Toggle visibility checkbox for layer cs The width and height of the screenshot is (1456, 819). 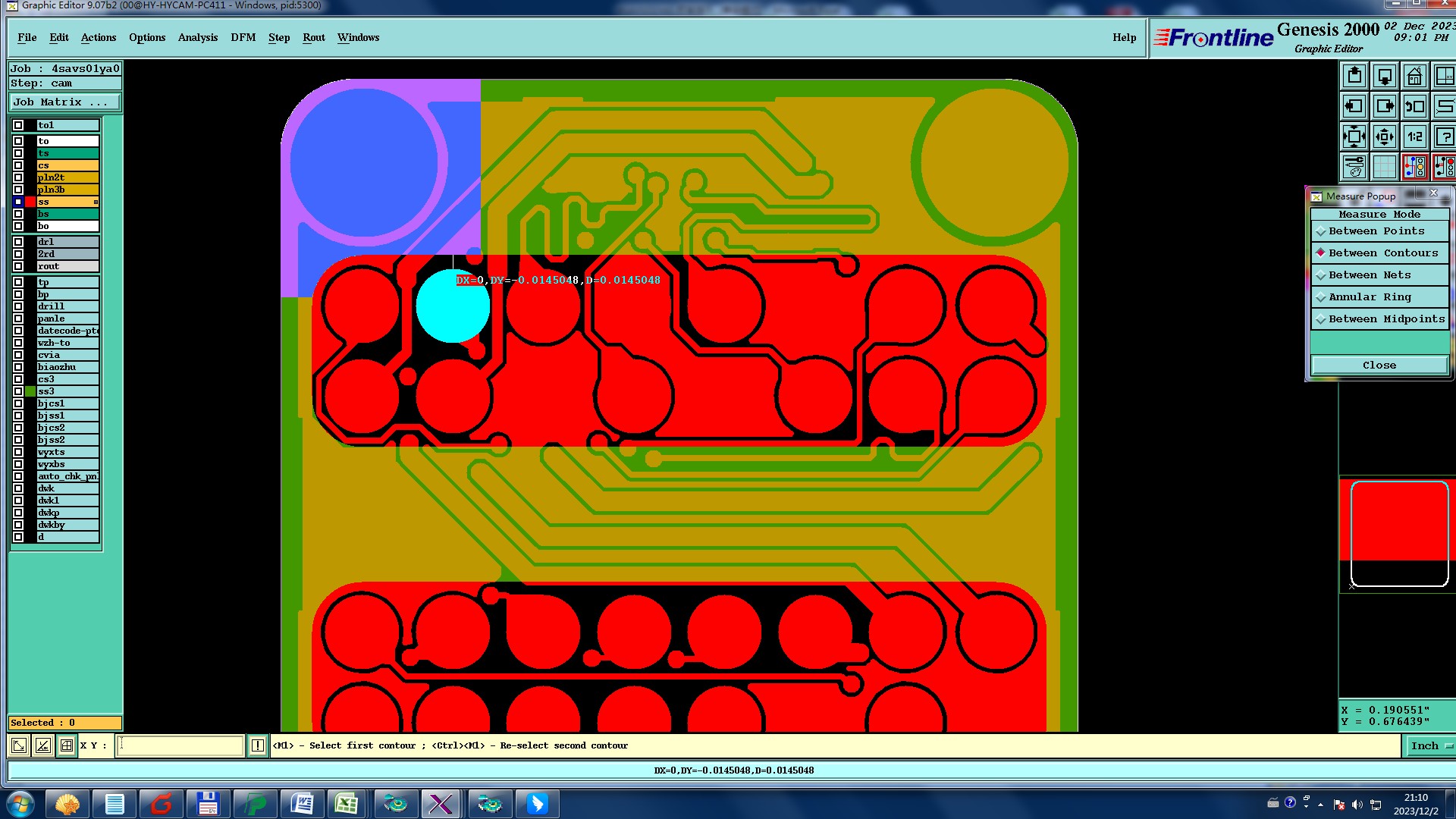click(x=18, y=165)
